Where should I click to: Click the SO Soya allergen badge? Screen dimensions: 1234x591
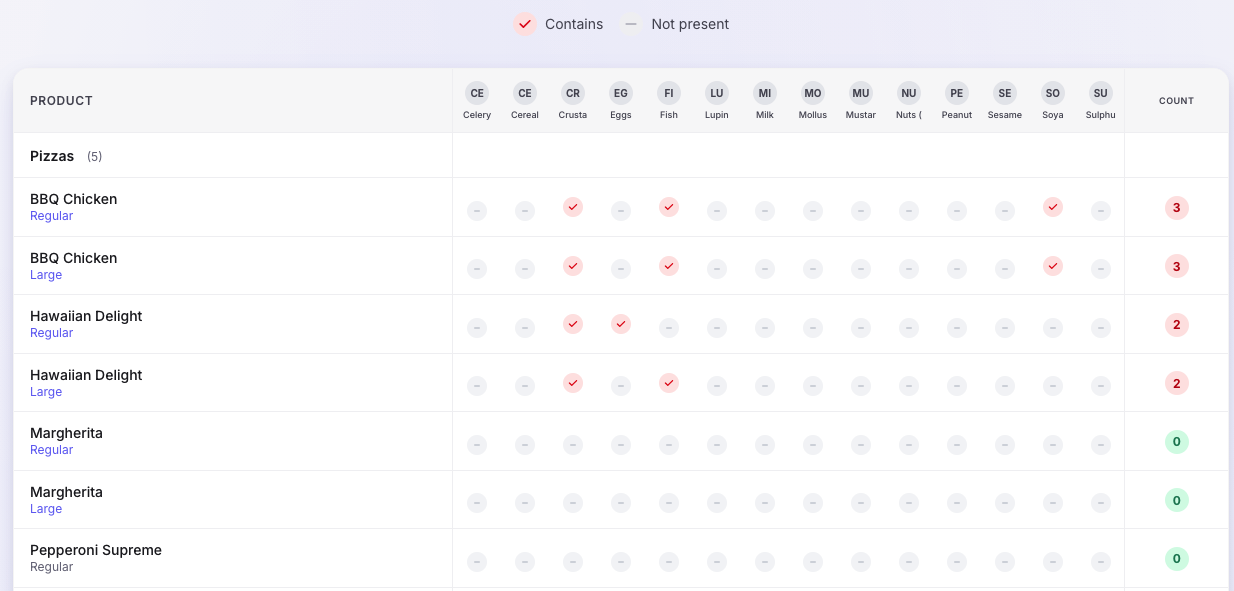(1053, 92)
